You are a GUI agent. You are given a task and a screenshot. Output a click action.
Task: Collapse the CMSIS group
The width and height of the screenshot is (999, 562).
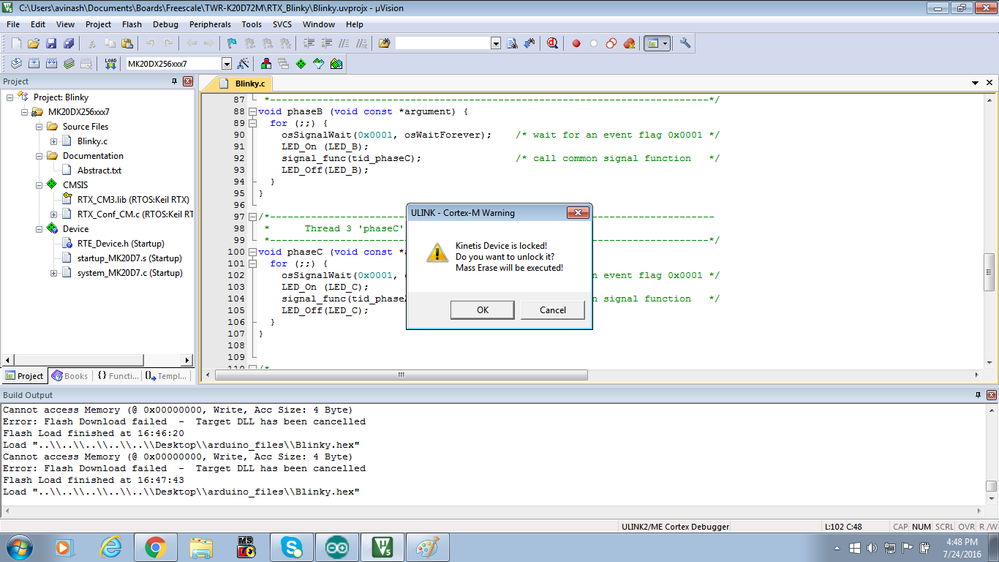pos(39,185)
